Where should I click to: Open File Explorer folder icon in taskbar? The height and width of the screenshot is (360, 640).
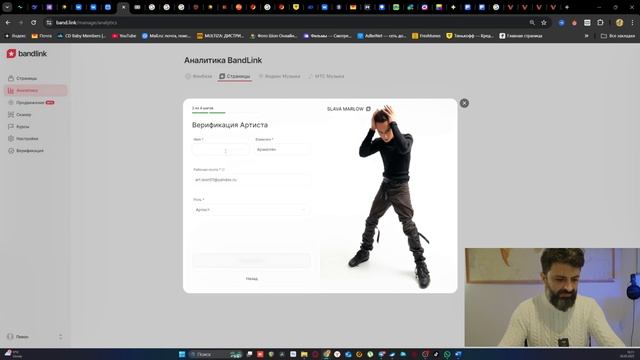click(304, 354)
